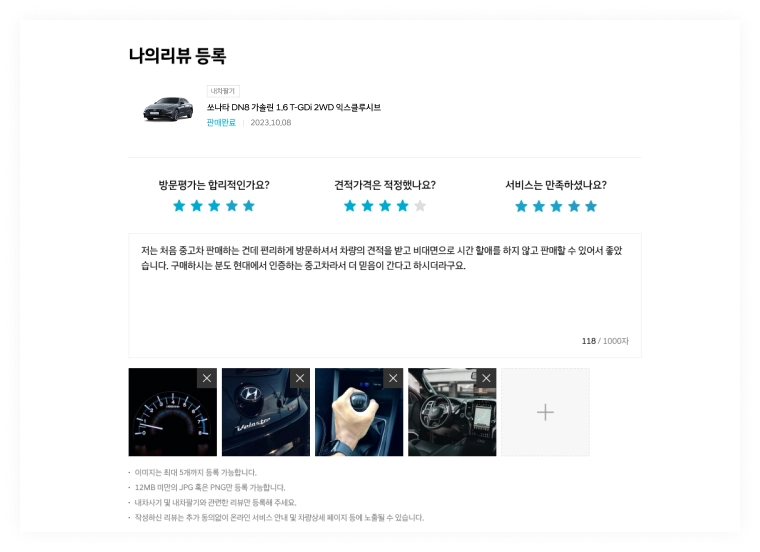
Task: Delete the gear shift photo via X
Action: tap(393, 378)
